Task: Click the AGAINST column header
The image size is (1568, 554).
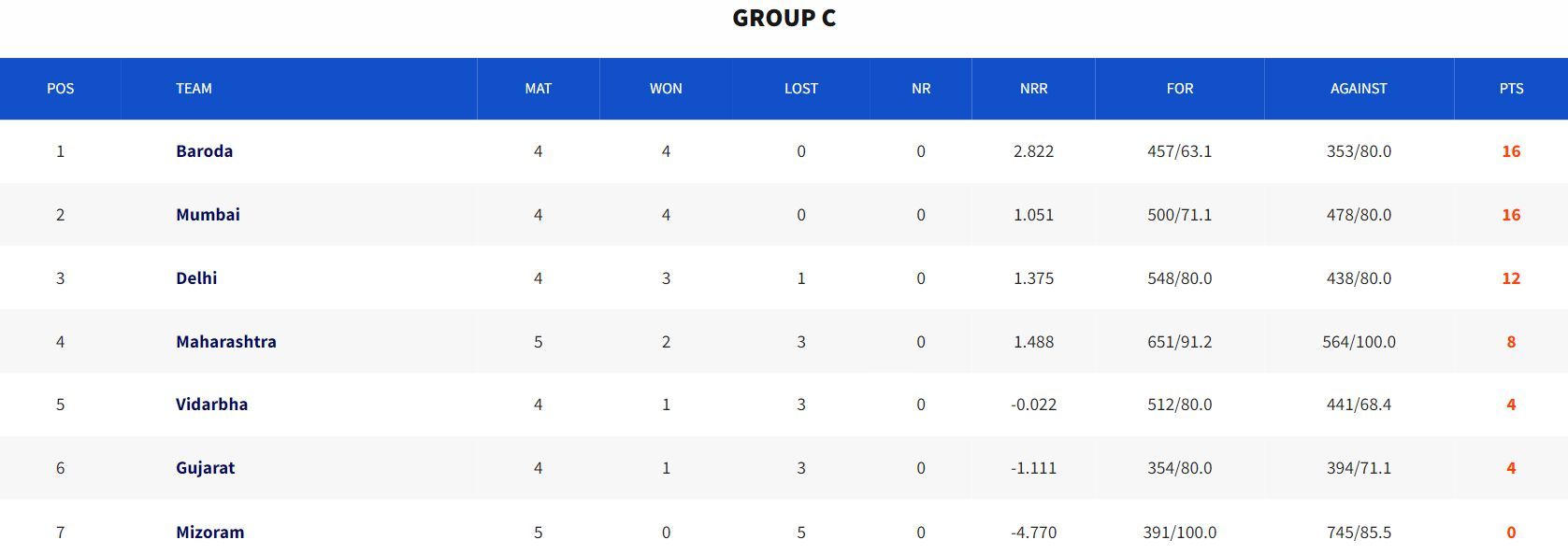Action: click(1359, 89)
